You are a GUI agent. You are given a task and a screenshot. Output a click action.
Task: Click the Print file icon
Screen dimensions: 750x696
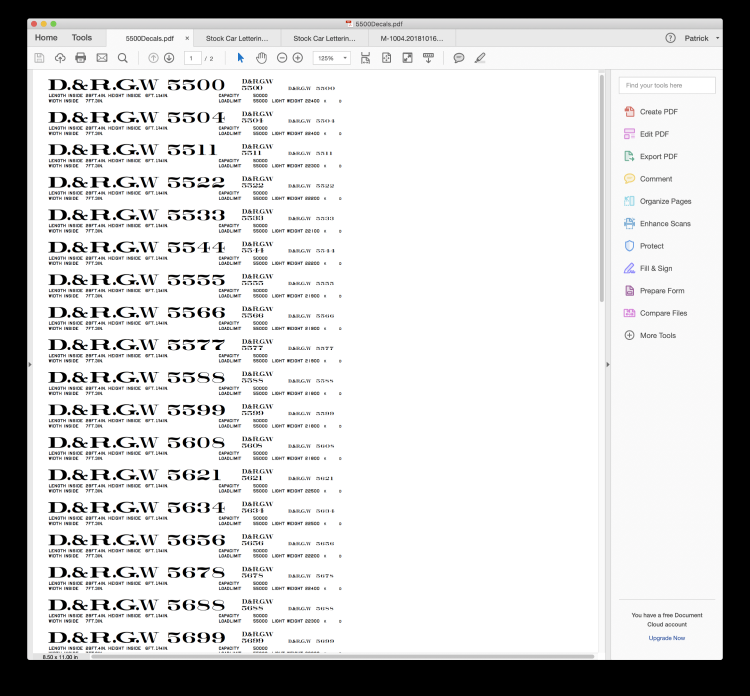click(81, 58)
